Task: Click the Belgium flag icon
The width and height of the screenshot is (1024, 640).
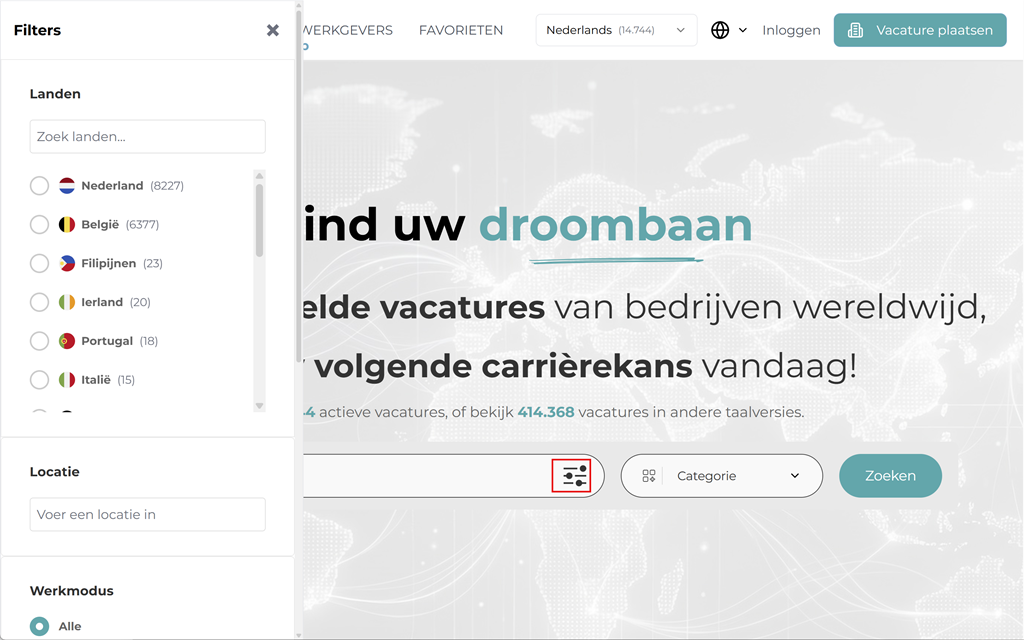Action: (67, 225)
